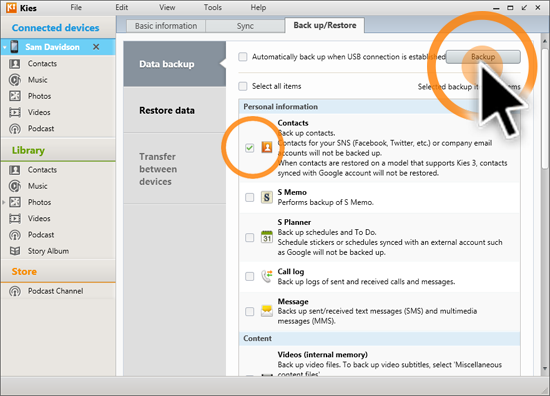Click the scrollbar down arrow at bottom
Viewport: 550px width, 396px height.
(x=545, y=369)
